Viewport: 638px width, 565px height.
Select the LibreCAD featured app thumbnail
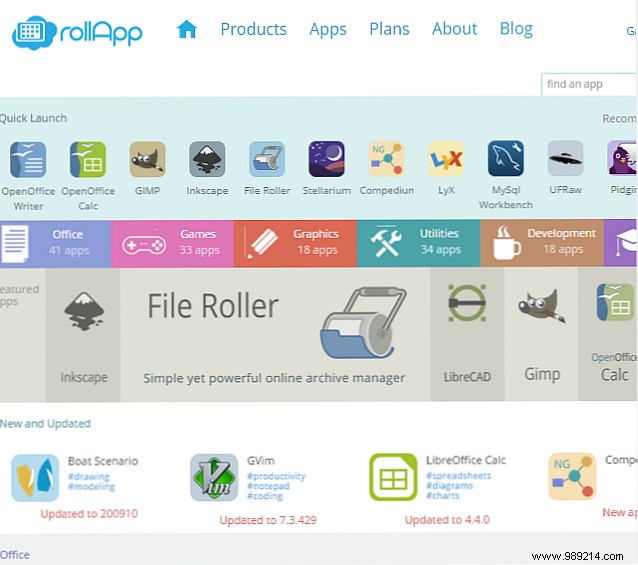[x=467, y=334]
